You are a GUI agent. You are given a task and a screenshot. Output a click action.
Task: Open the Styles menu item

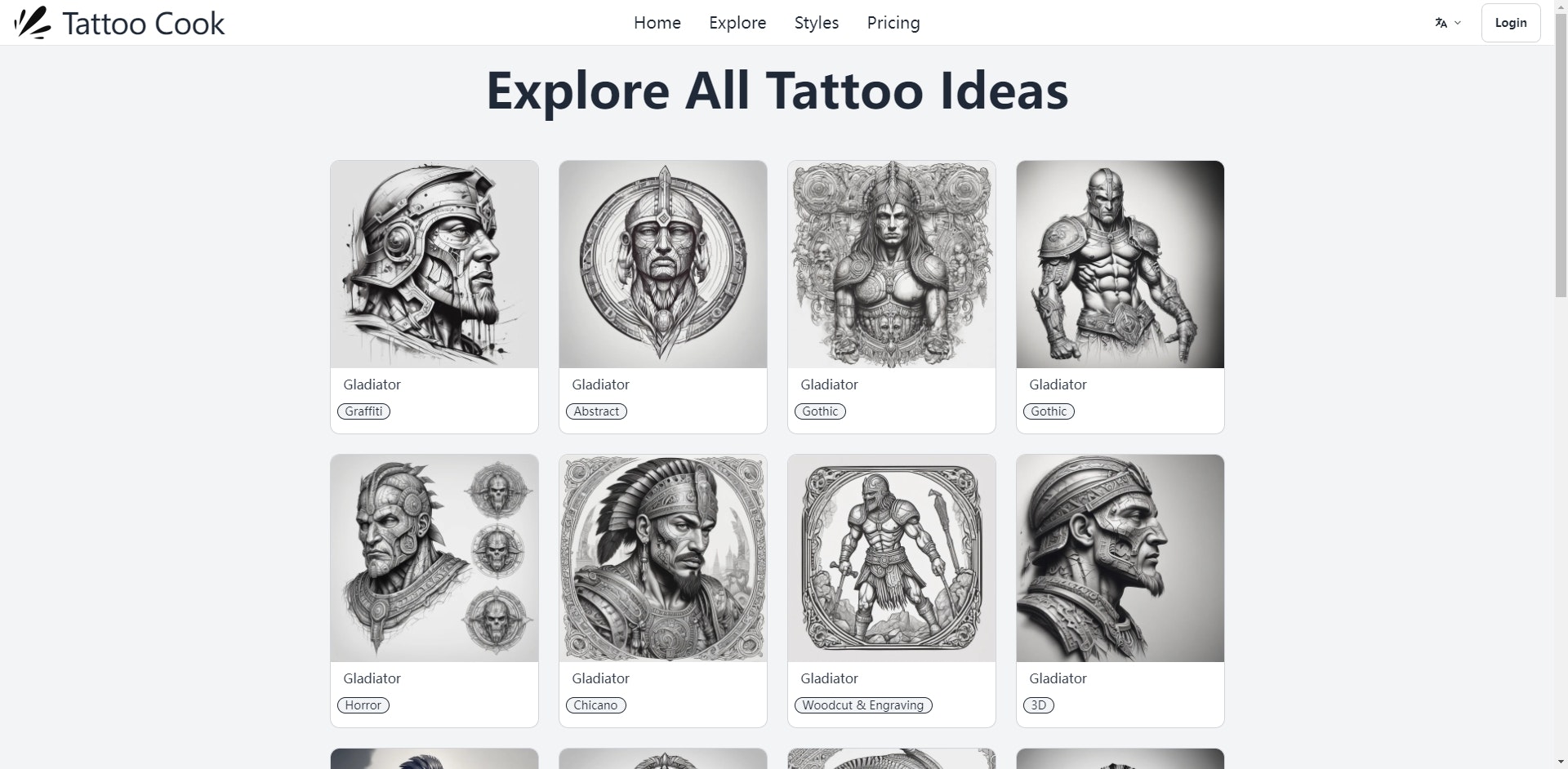(817, 23)
